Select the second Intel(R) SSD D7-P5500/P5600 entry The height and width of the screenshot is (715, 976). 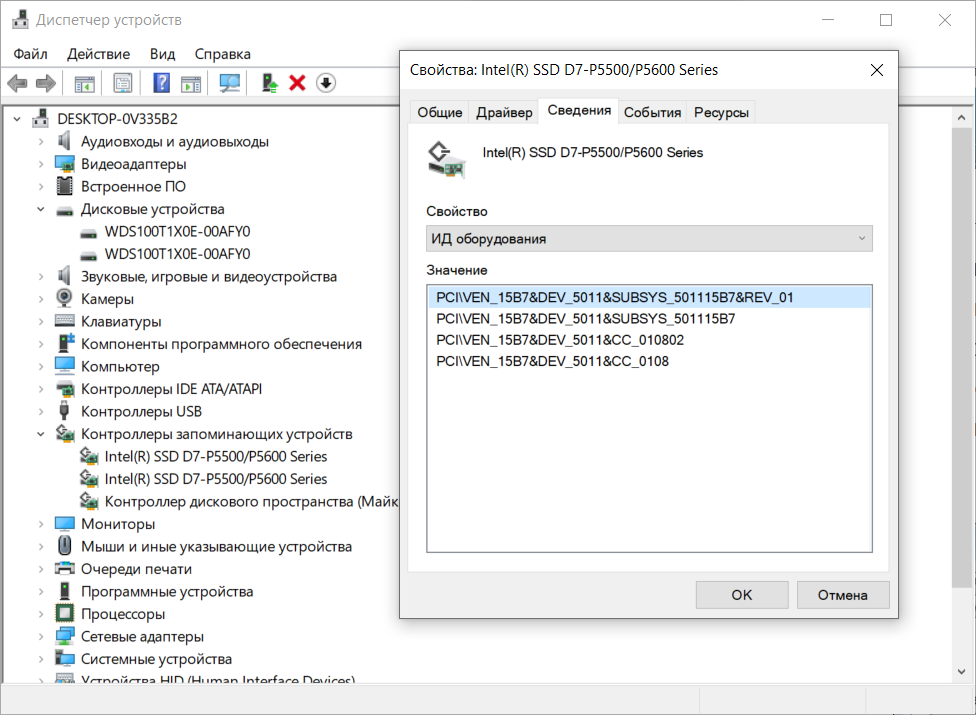click(x=216, y=479)
